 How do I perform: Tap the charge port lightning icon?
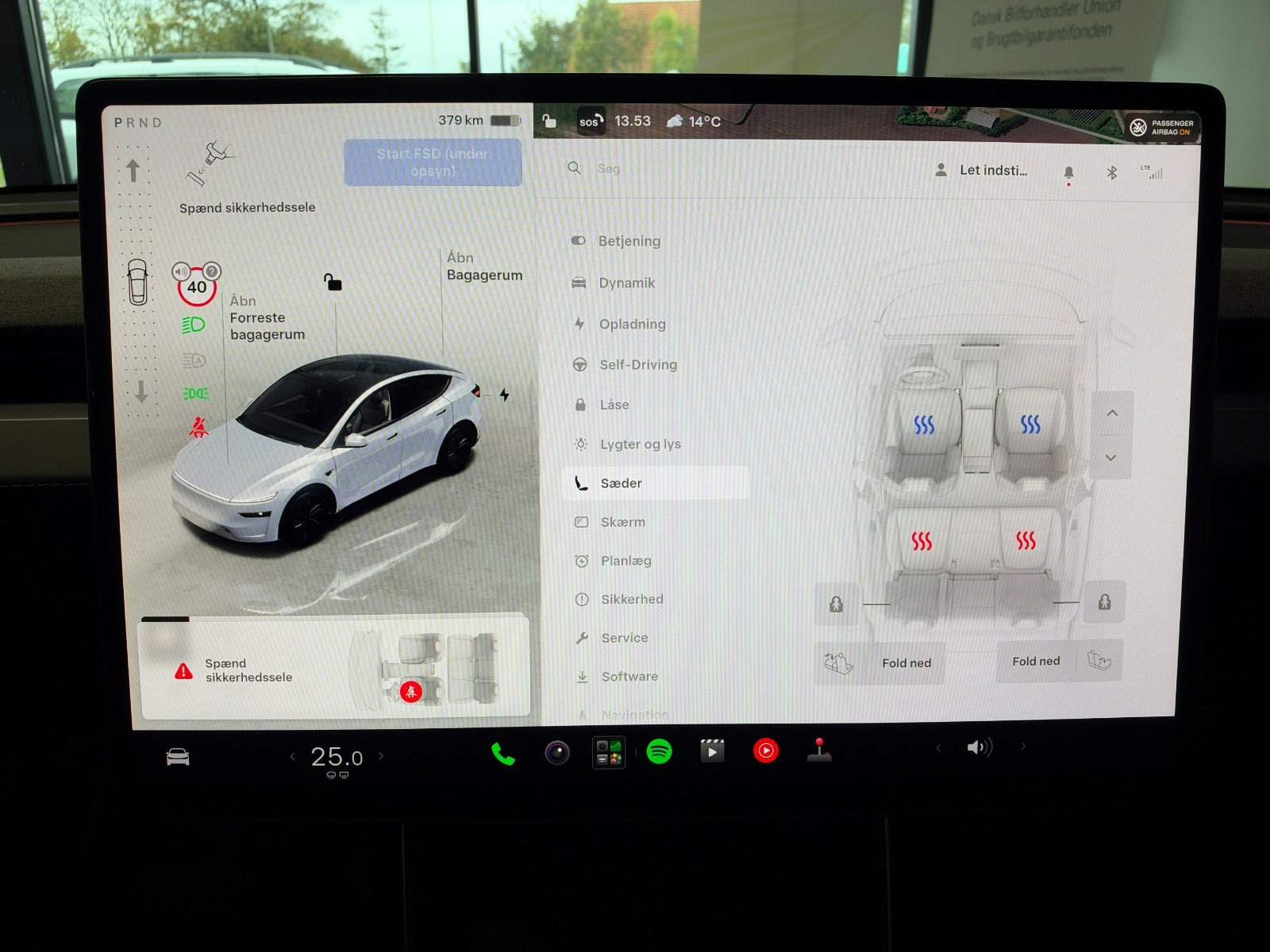[x=504, y=394]
